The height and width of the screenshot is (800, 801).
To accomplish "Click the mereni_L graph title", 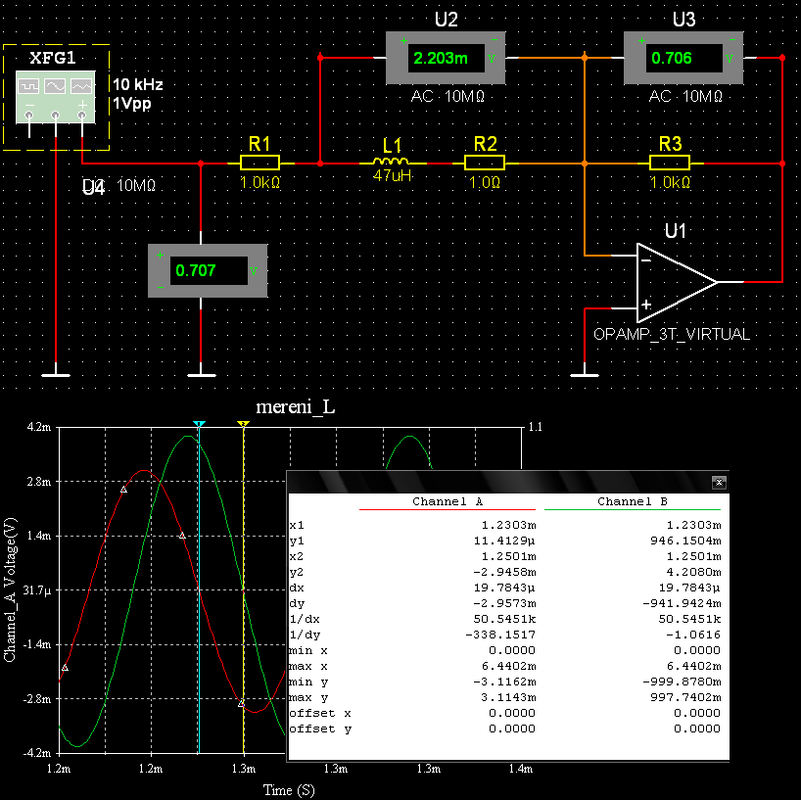I will pos(295,407).
